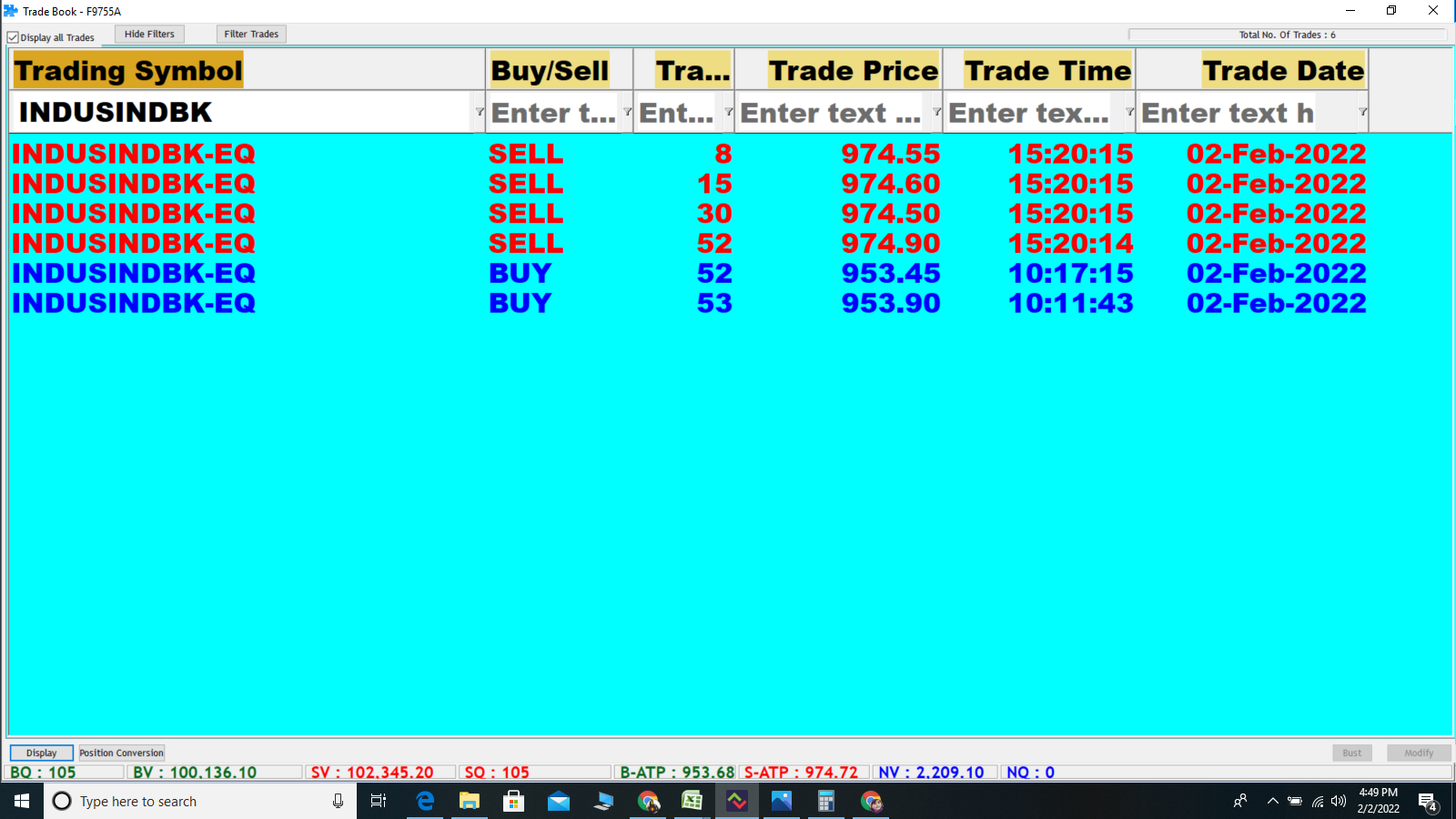Select the SELL trade at 974.60

click(x=689, y=184)
